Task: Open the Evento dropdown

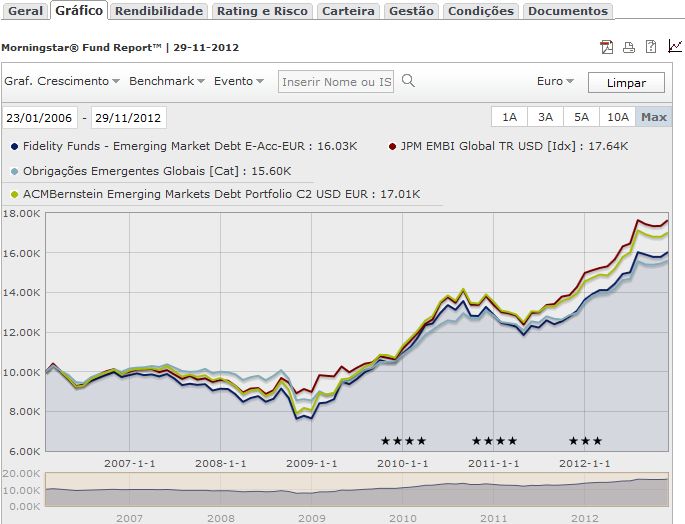Action: tap(239, 81)
